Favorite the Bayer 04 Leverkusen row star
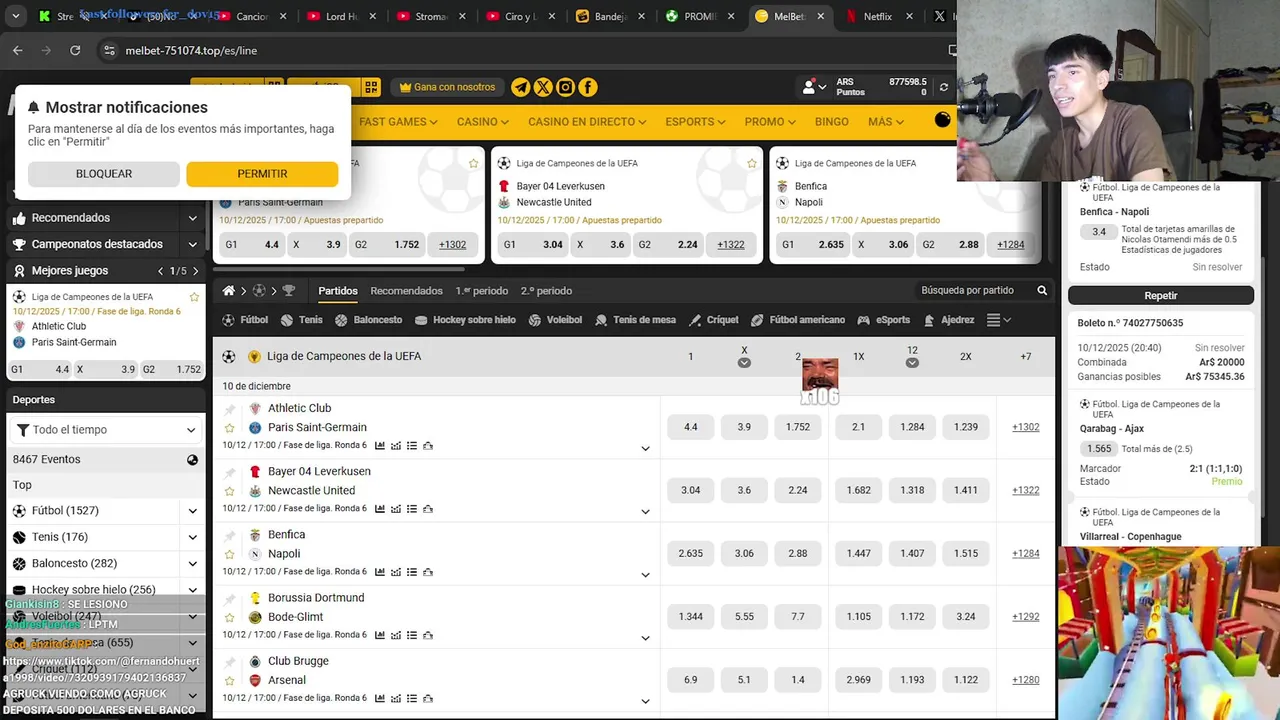The width and height of the screenshot is (1280, 720). tap(229, 491)
